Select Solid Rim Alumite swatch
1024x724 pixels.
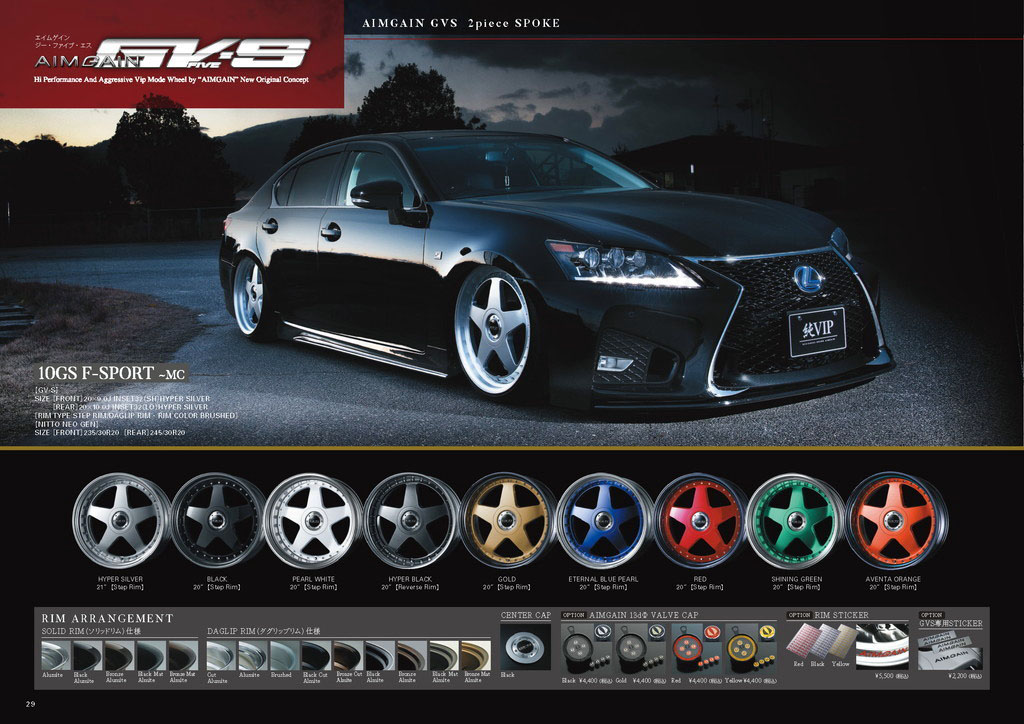pyautogui.click(x=55, y=655)
